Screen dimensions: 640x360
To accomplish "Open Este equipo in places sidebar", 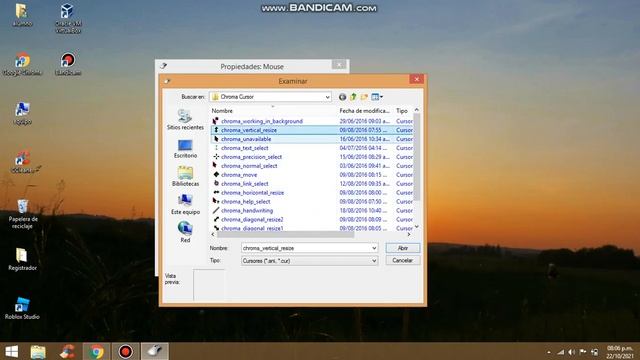I will [x=185, y=204].
